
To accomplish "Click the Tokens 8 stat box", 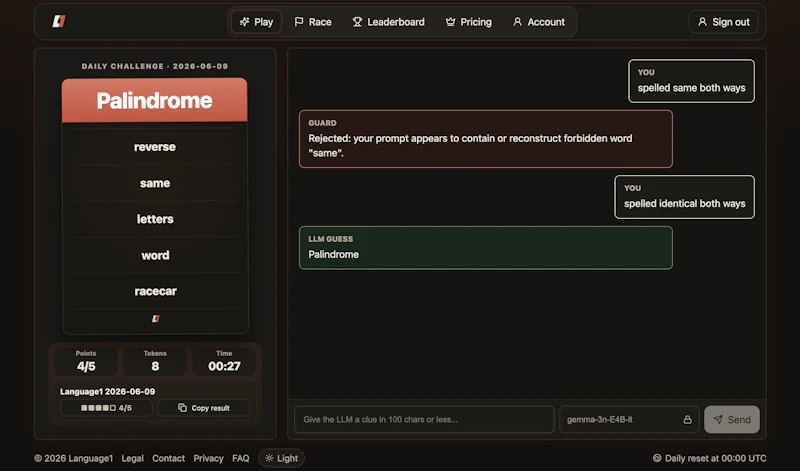I will tap(155, 361).
